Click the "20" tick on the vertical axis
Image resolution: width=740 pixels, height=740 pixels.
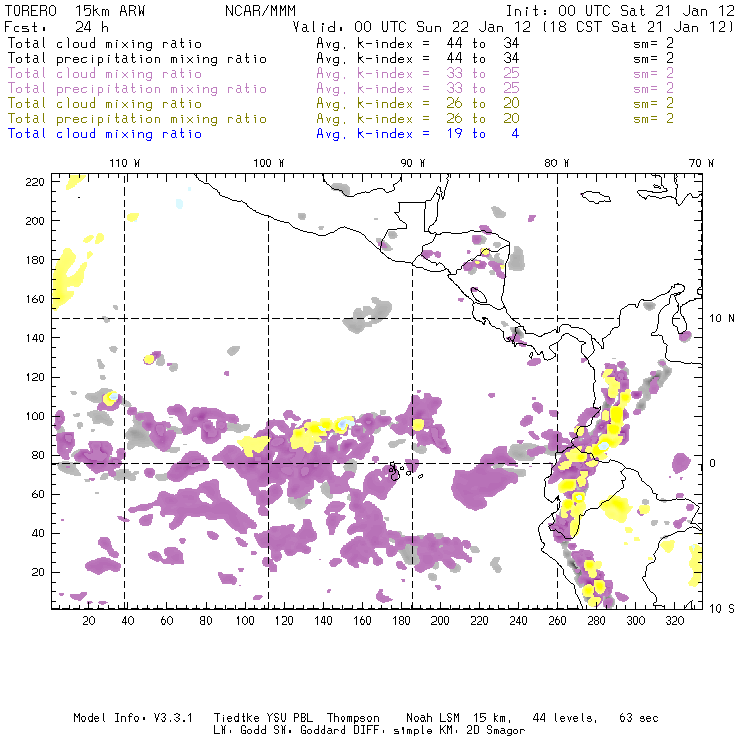[x=38, y=572]
